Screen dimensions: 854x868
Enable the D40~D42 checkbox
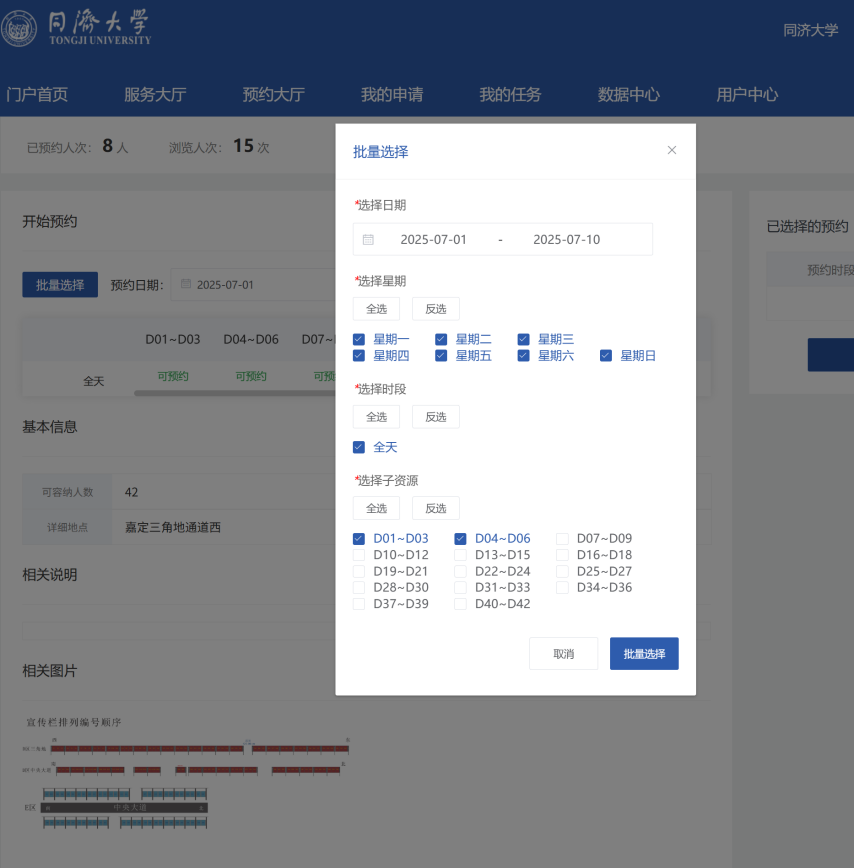coord(460,604)
